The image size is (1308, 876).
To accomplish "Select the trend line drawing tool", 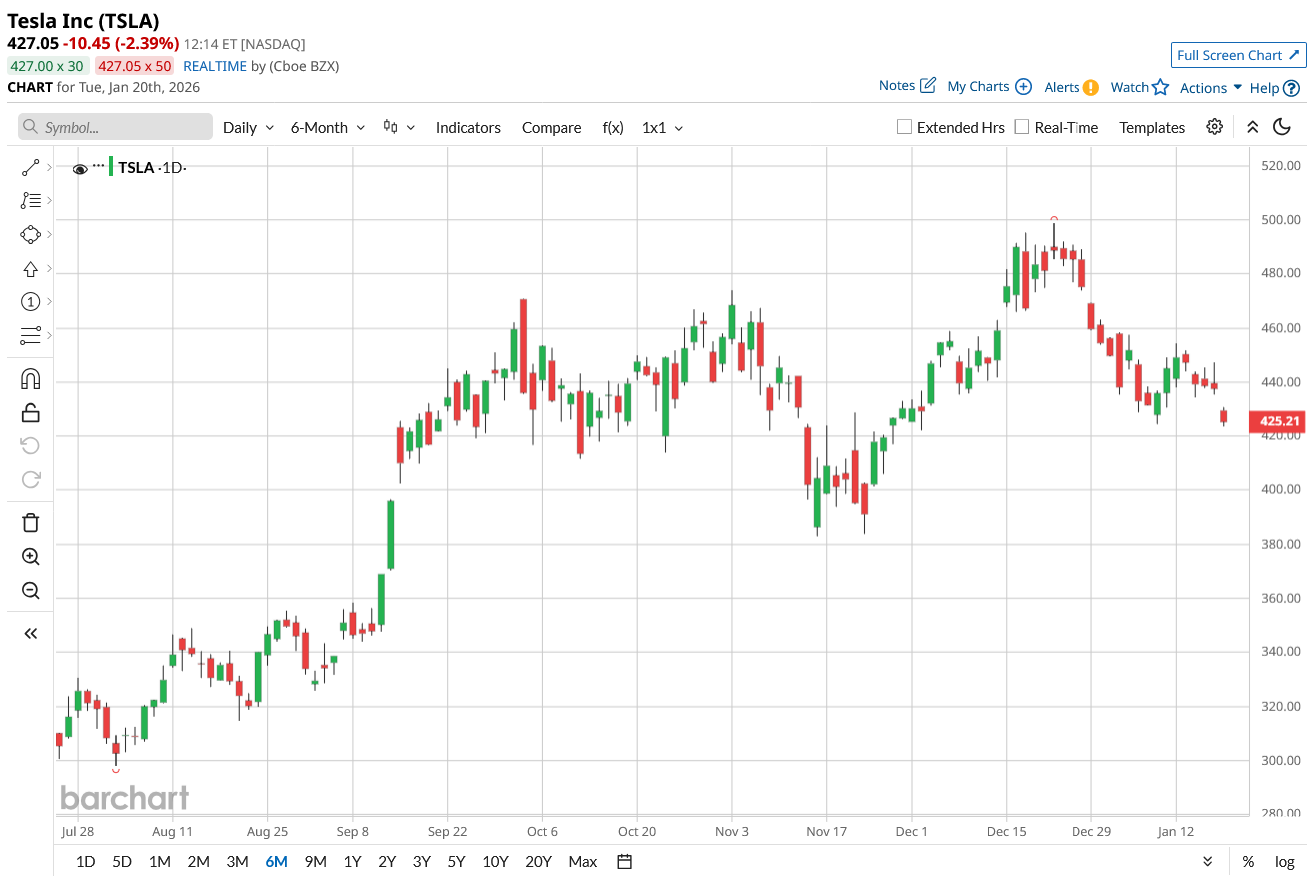I will pyautogui.click(x=30, y=168).
